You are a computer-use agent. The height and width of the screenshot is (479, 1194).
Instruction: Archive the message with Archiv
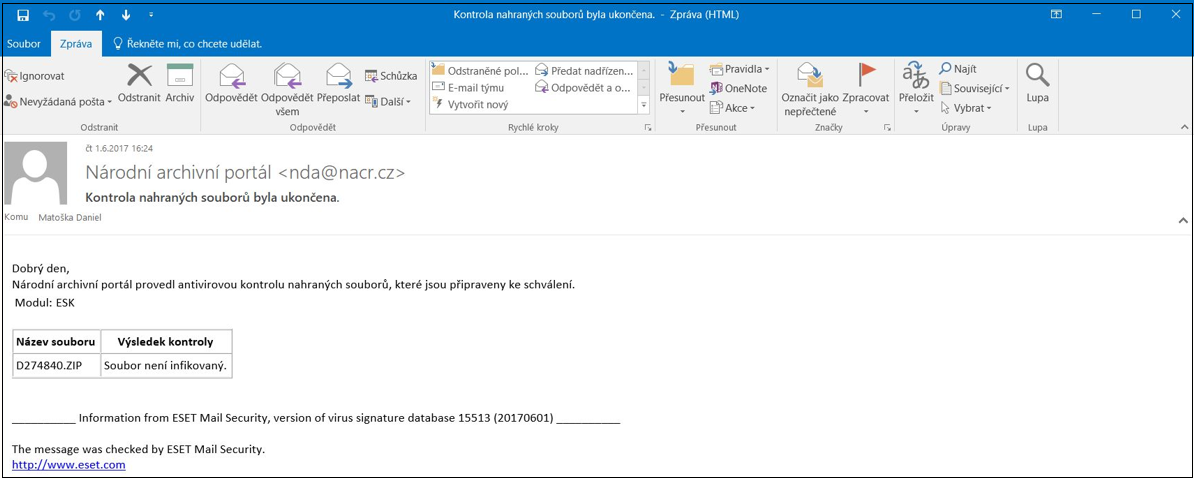180,84
